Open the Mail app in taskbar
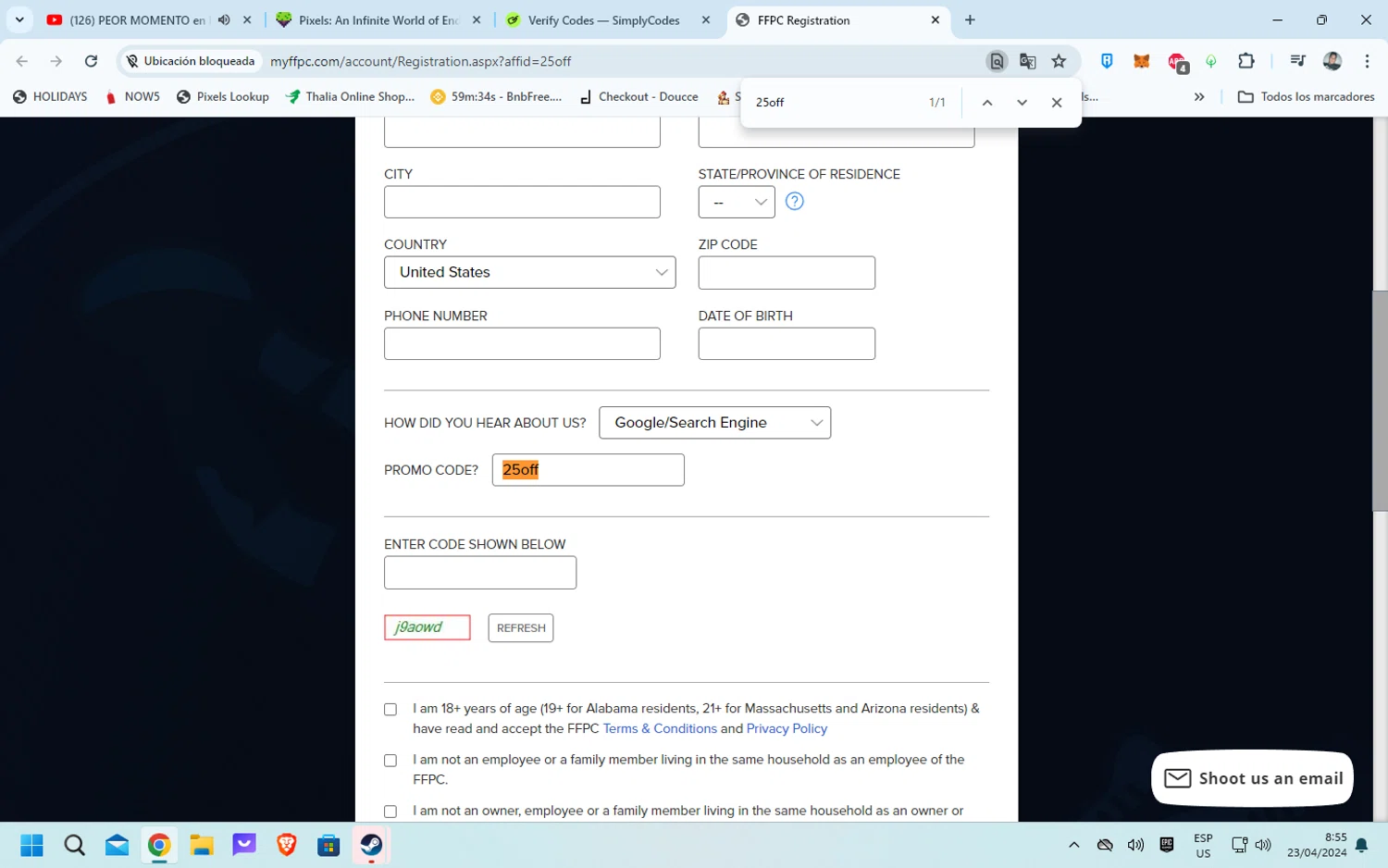This screenshot has width=1388, height=868. [117, 845]
